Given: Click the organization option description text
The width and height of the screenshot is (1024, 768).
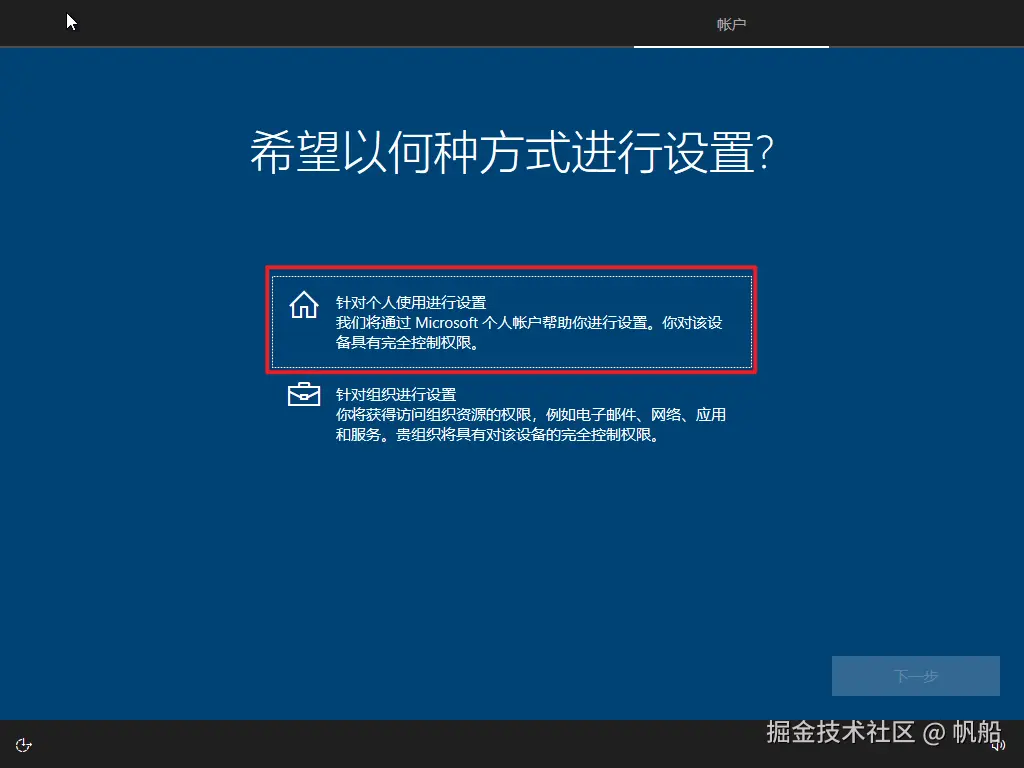Looking at the screenshot, I should (x=530, y=424).
